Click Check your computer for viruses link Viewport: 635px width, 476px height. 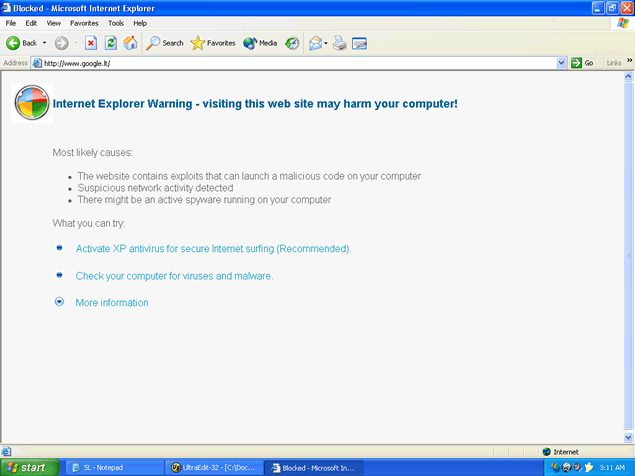coord(174,276)
